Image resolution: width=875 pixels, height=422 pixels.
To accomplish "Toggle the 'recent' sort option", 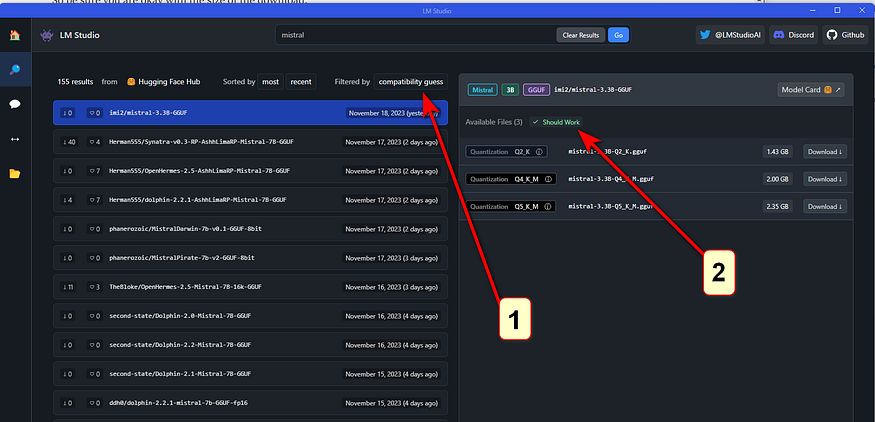I will pyautogui.click(x=301, y=81).
